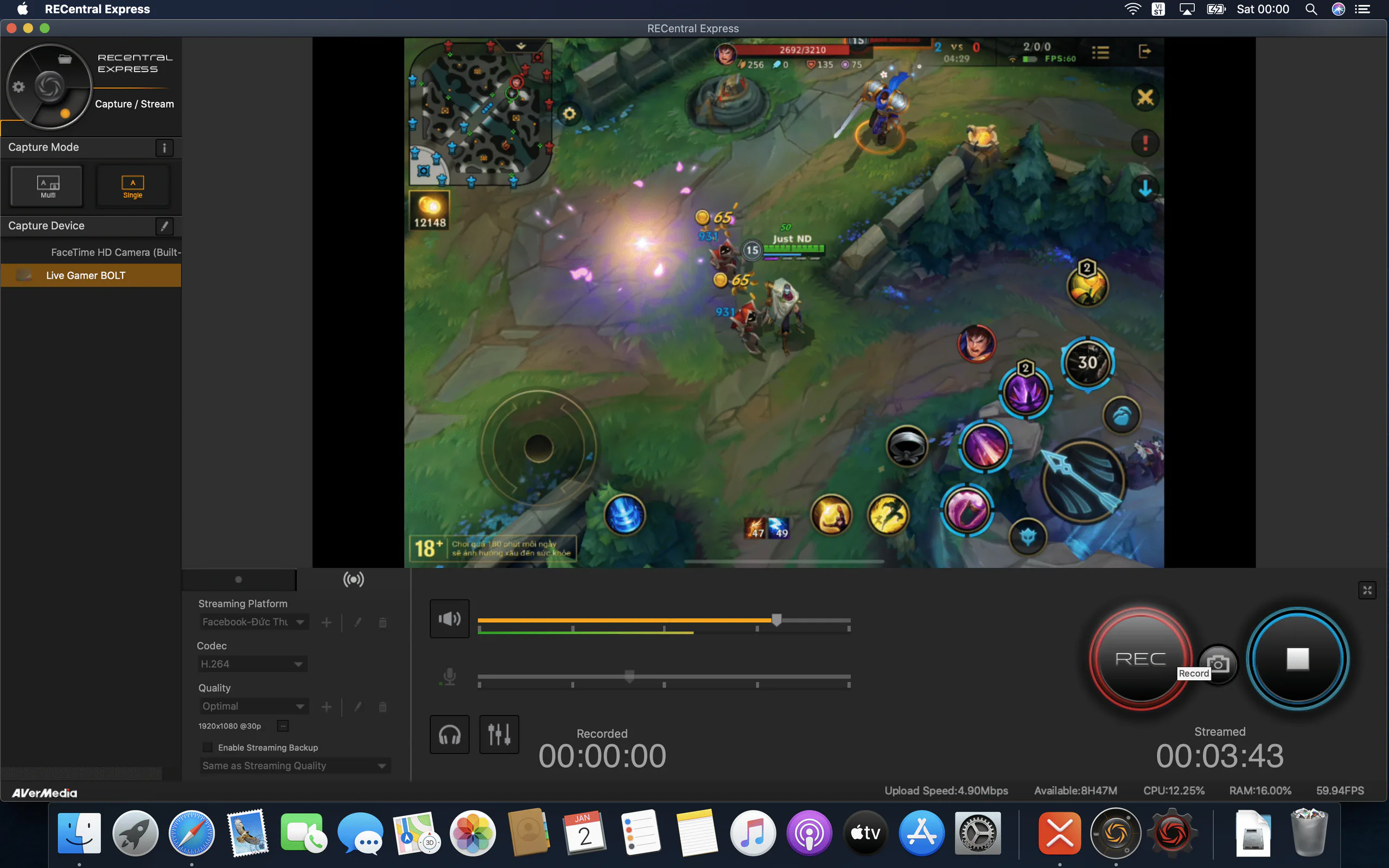Image resolution: width=1389 pixels, height=868 pixels.
Task: Open the red AVerMedia app in Dock
Action: (x=1171, y=833)
